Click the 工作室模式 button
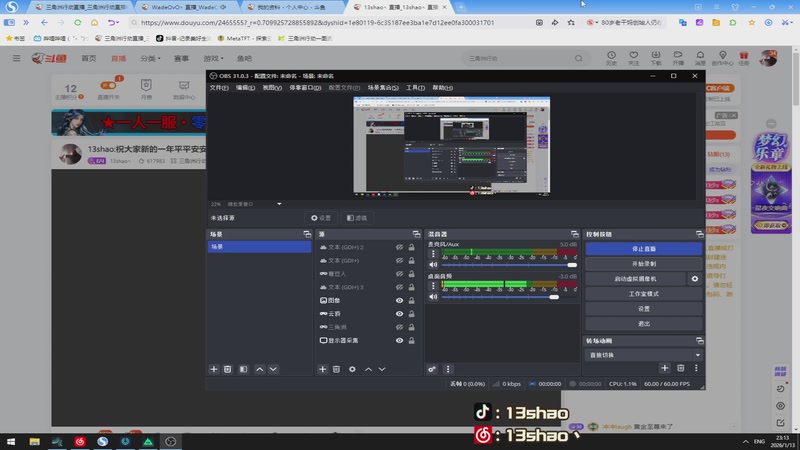Screen dimensions: 800x450 coord(643,294)
